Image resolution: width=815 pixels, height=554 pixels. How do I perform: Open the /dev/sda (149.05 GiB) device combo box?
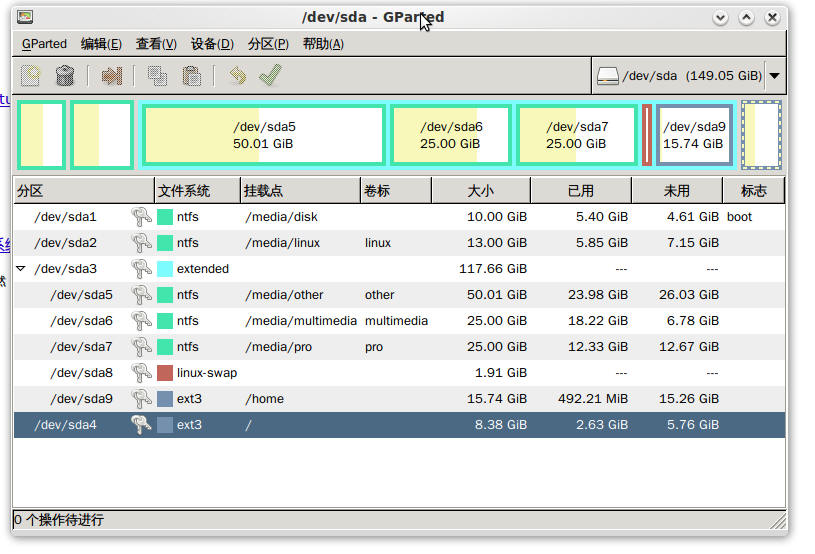tap(689, 76)
